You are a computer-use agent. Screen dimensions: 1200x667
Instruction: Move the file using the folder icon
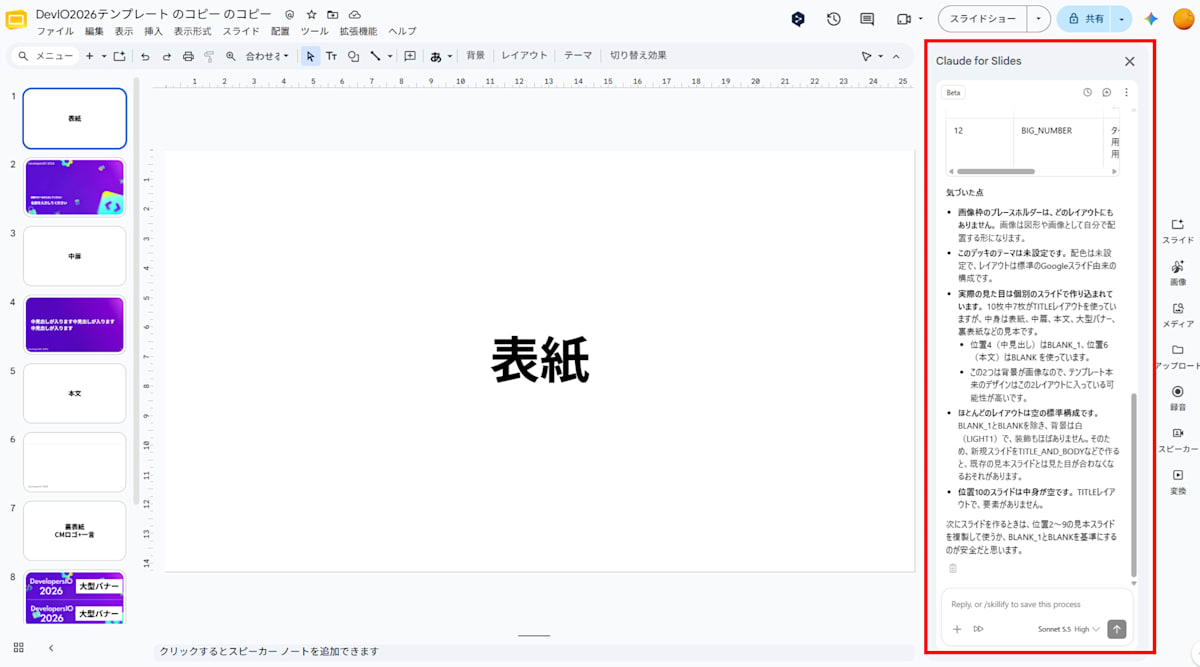(333, 15)
